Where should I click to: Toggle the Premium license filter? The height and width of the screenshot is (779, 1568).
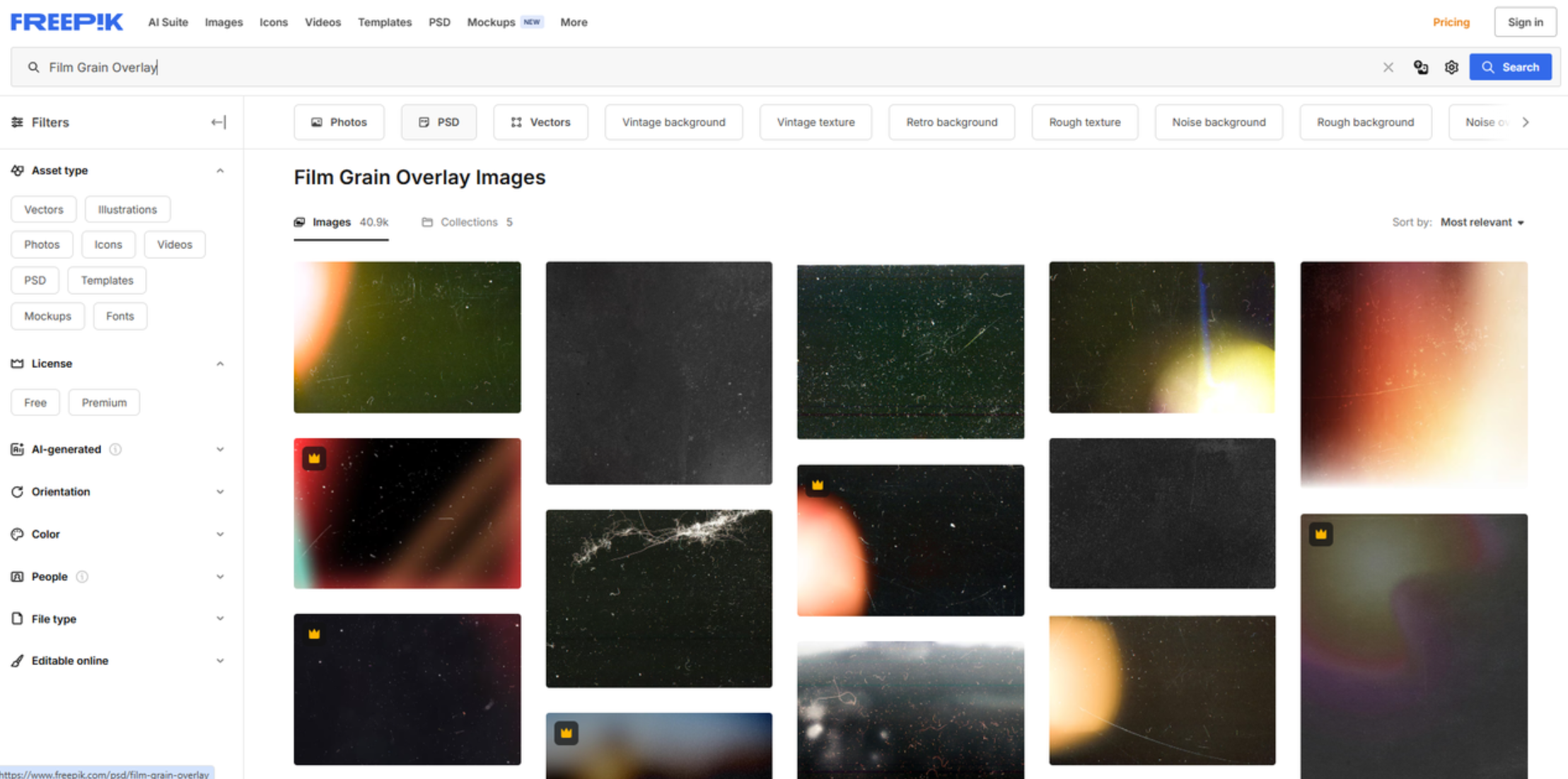pyautogui.click(x=104, y=403)
